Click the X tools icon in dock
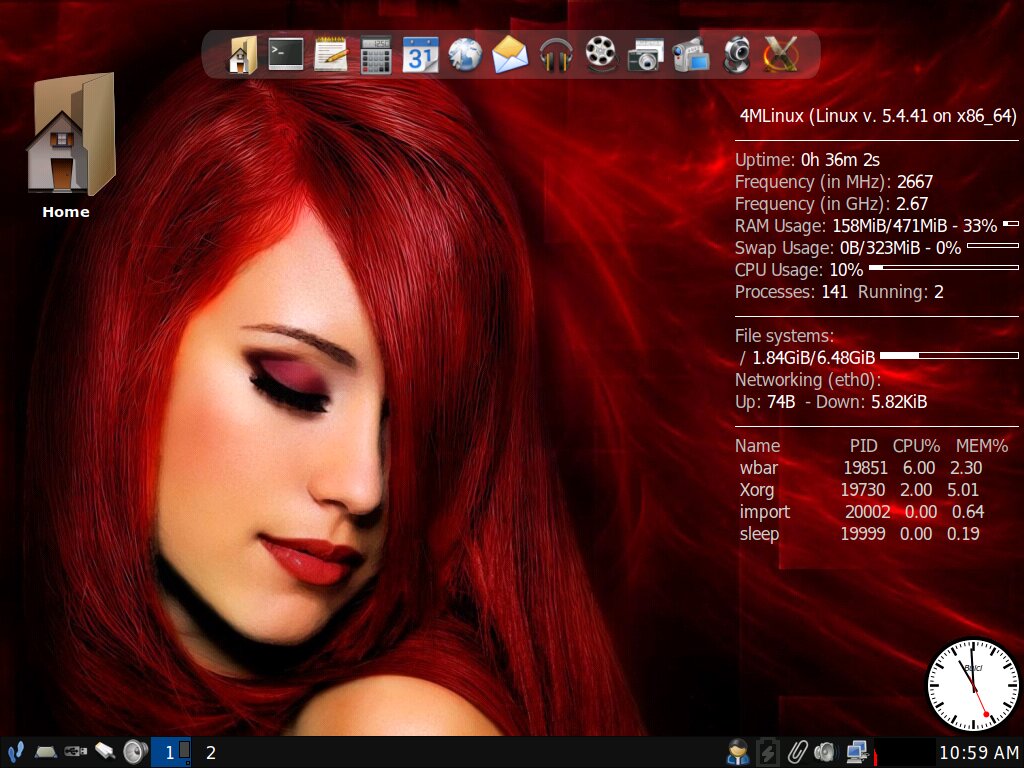Screen dimensions: 1024x768 tap(781, 54)
